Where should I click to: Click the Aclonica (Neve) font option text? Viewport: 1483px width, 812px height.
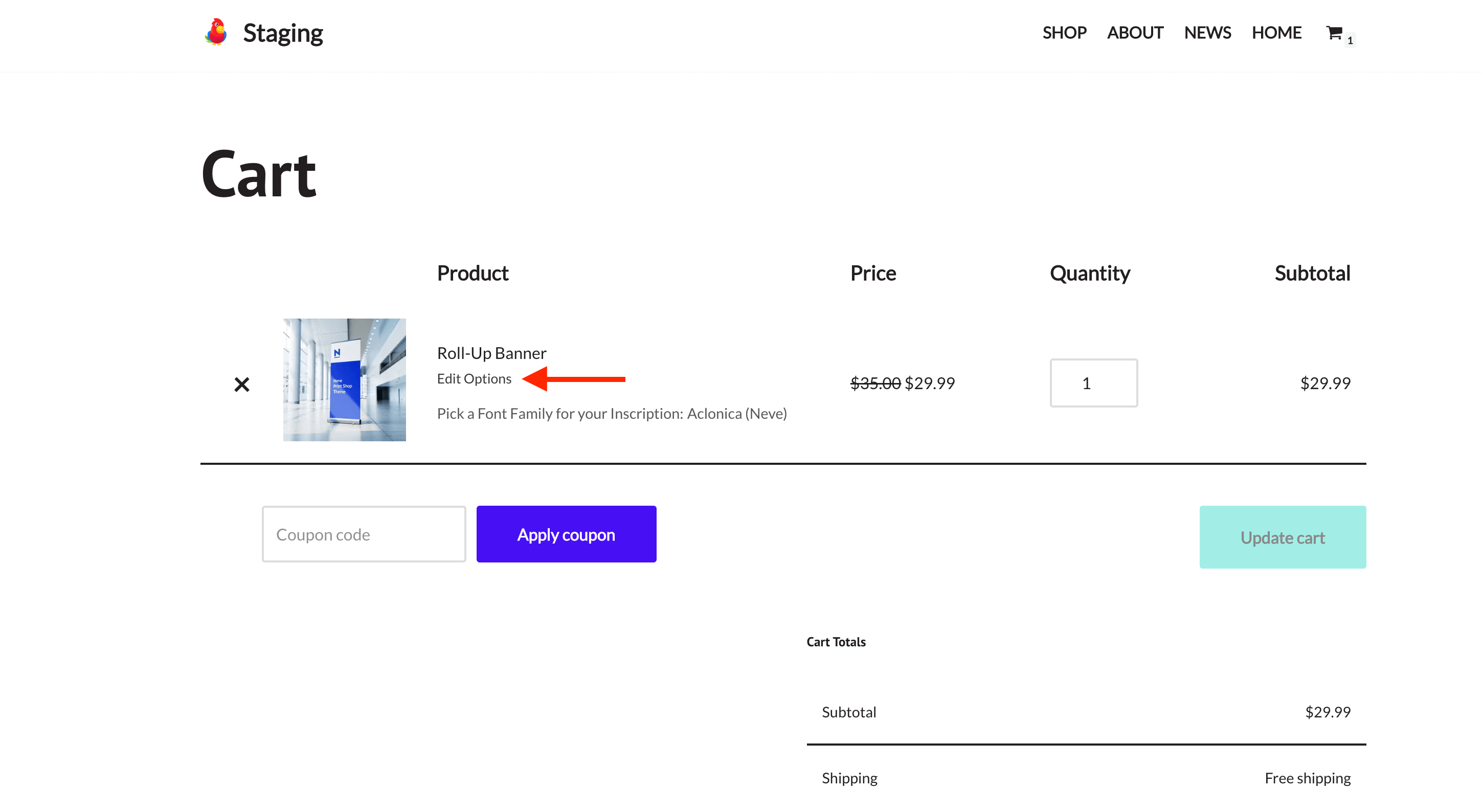point(736,414)
